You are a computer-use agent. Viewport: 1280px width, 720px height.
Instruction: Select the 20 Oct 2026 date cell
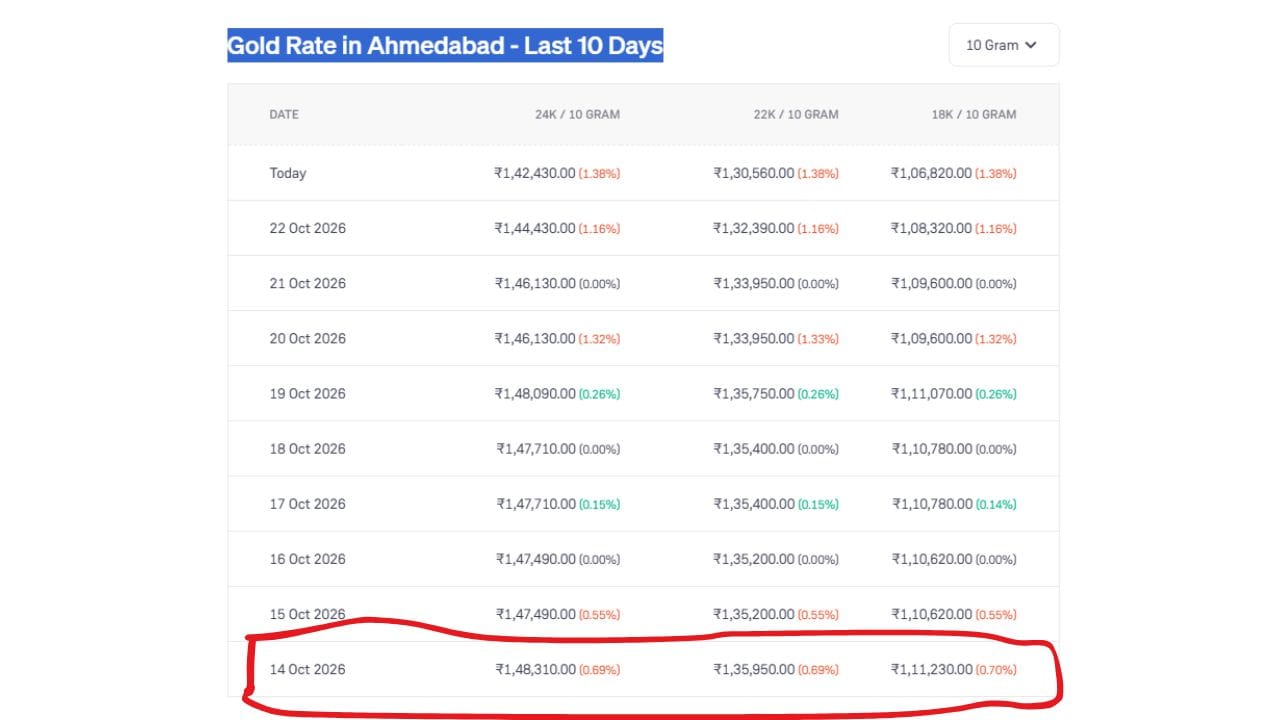[308, 338]
